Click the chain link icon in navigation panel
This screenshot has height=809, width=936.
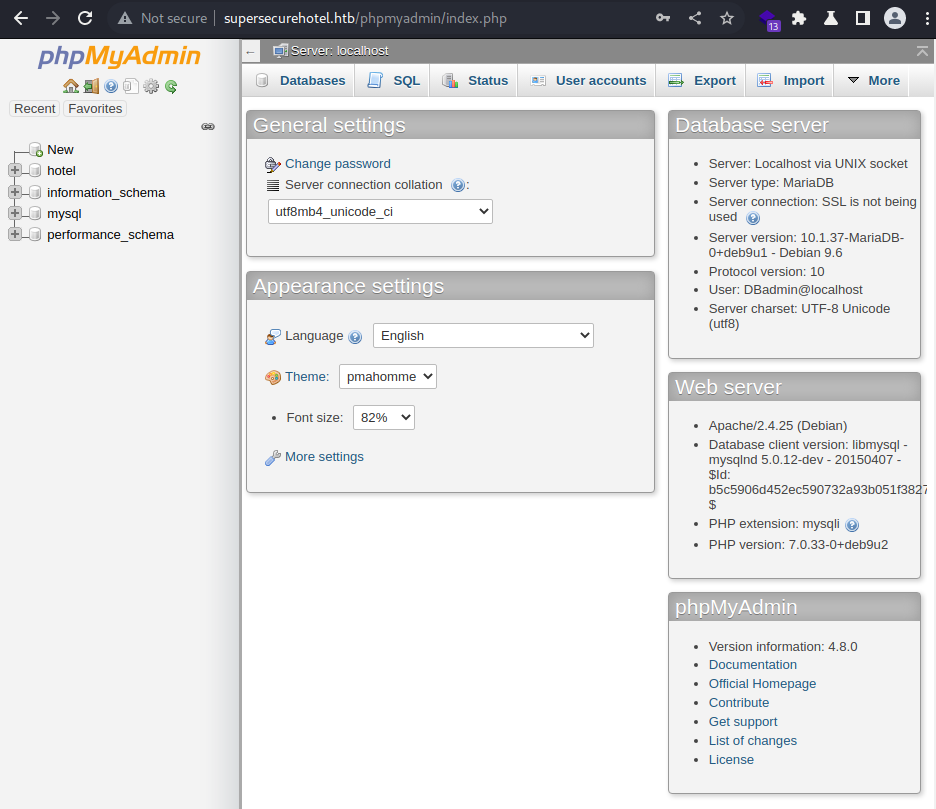coord(208,127)
